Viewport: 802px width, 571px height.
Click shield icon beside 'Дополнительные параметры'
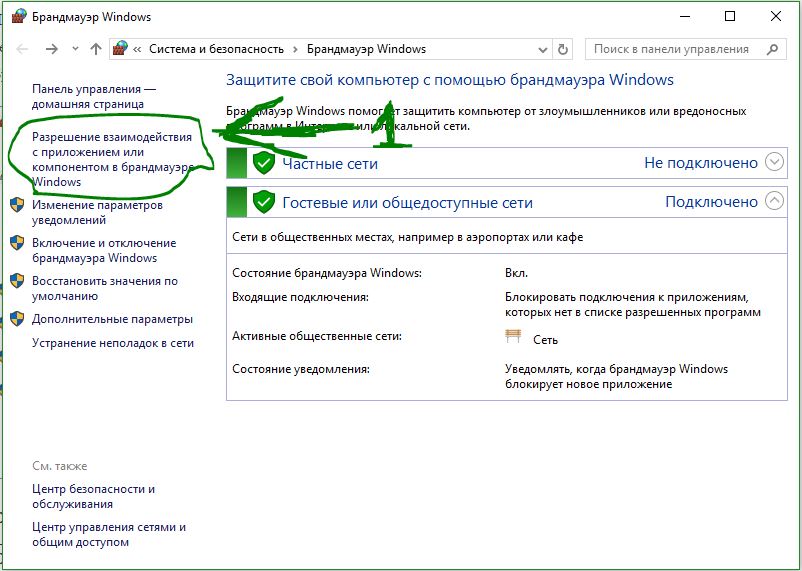17,319
